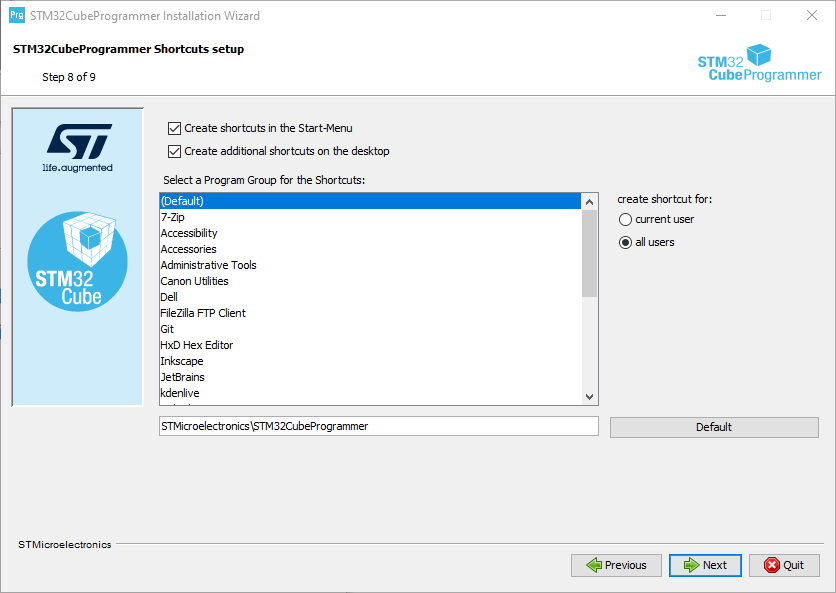
Task: Click the ST life.augmented logo
Action: pos(77,147)
